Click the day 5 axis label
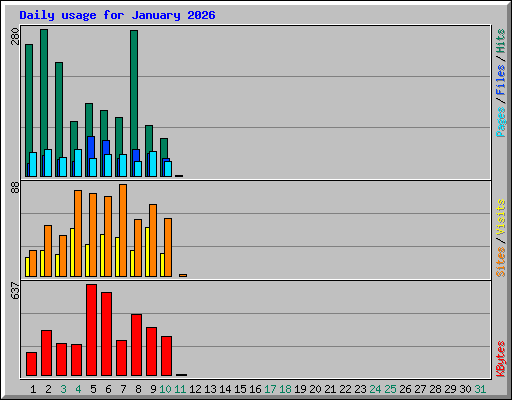 (93, 389)
